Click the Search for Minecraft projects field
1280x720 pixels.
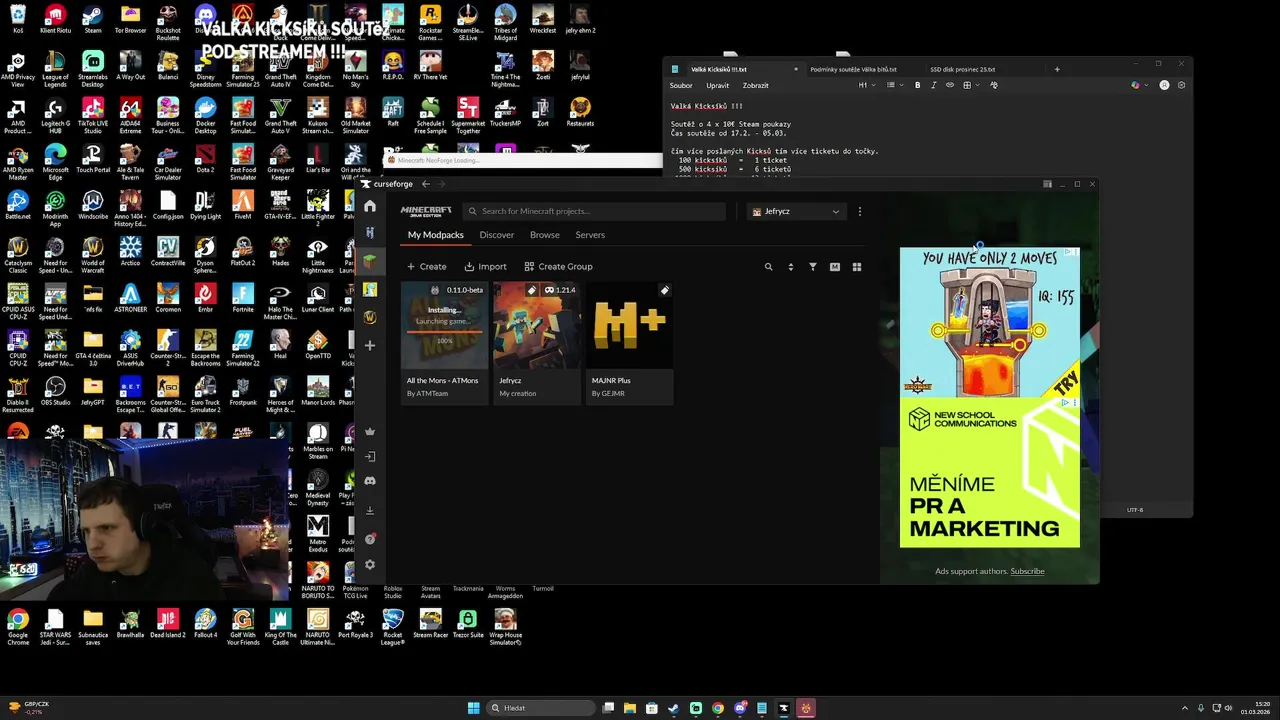(x=595, y=211)
